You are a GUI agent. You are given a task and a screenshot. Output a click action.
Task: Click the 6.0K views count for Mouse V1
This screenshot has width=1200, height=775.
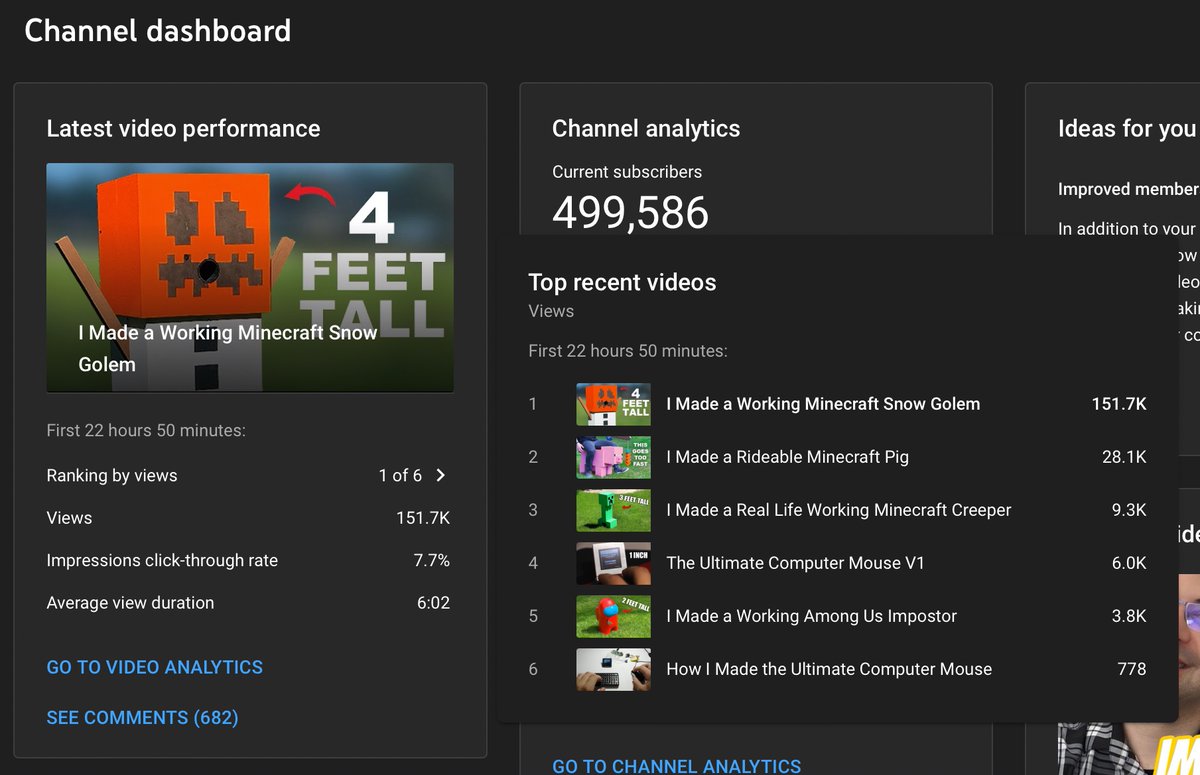point(1129,563)
